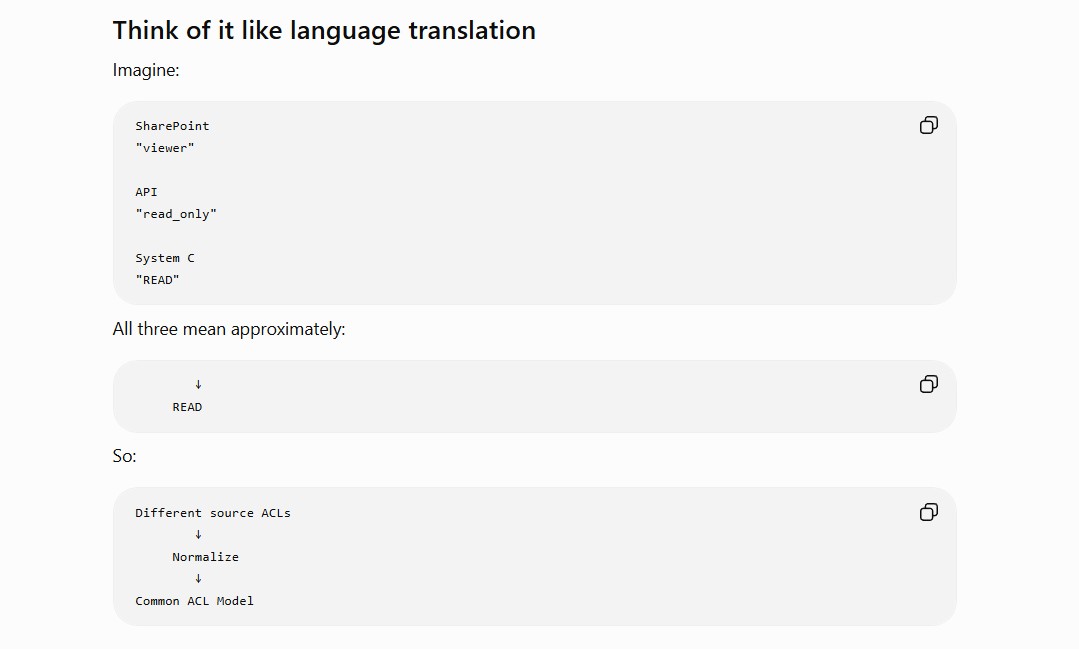Screen dimensions: 1079x649
Task: Click the System C line
Action: 165,258
